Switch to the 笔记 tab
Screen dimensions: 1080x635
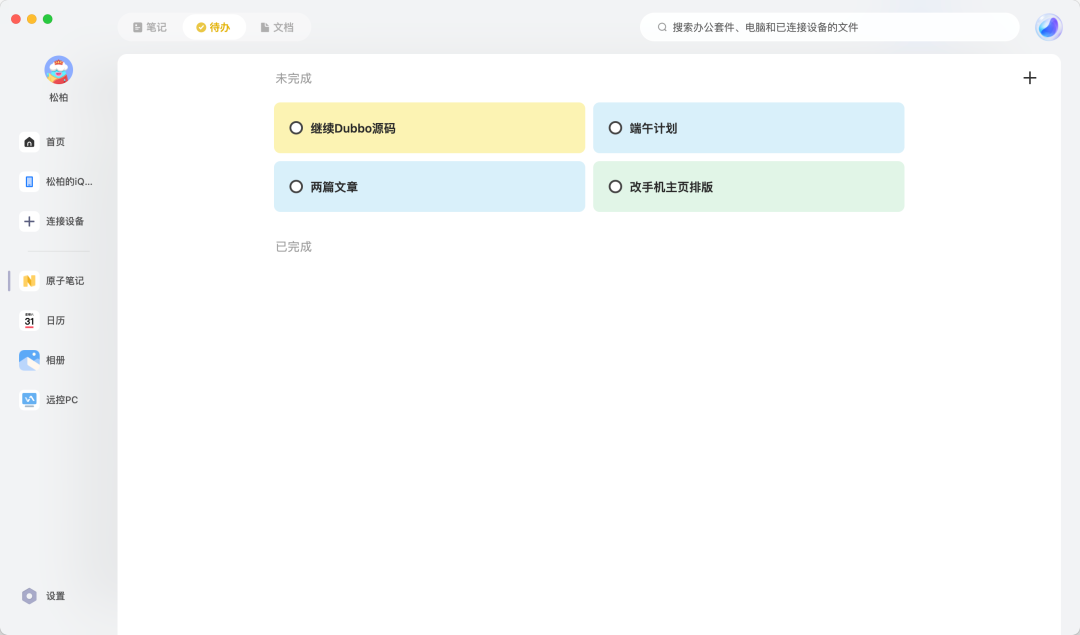149,28
